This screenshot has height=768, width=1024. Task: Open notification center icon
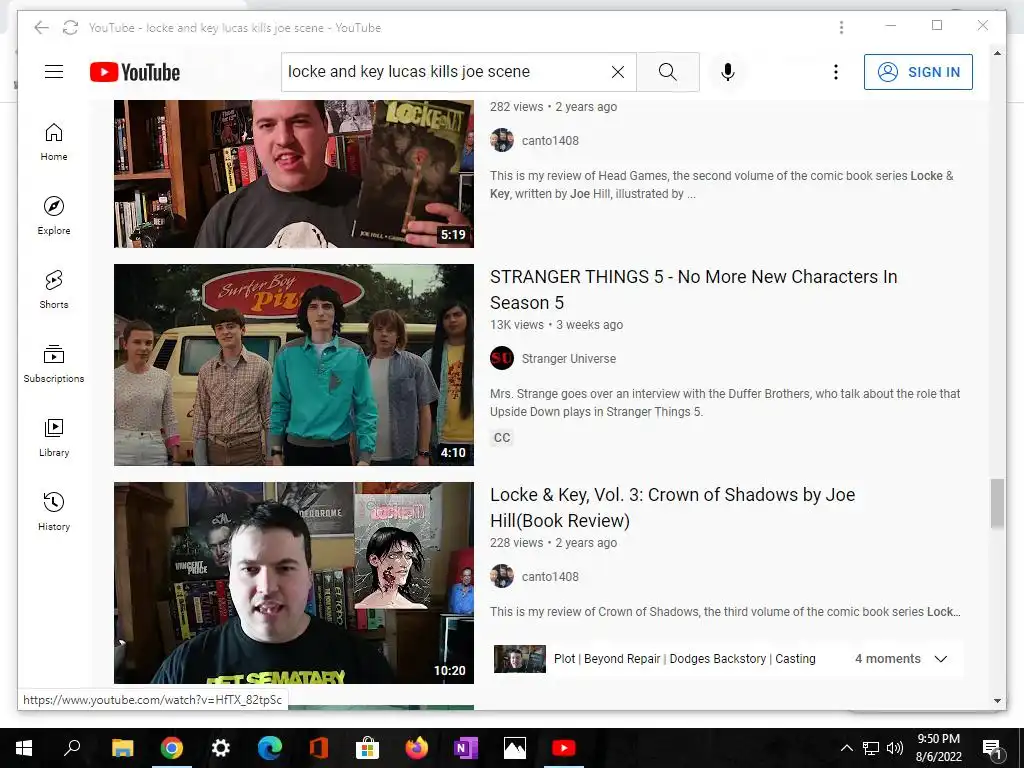pos(992,748)
